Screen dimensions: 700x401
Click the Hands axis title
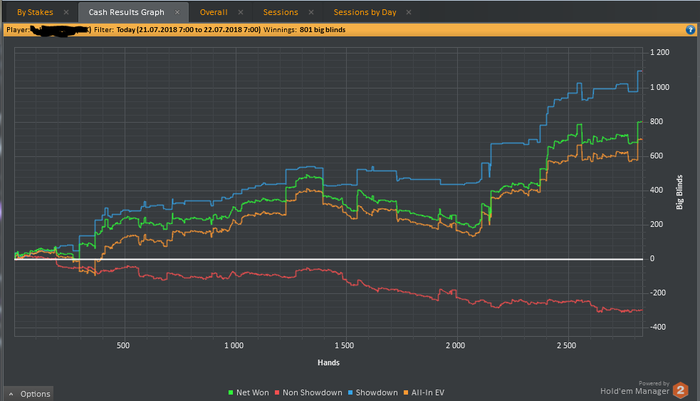(329, 363)
